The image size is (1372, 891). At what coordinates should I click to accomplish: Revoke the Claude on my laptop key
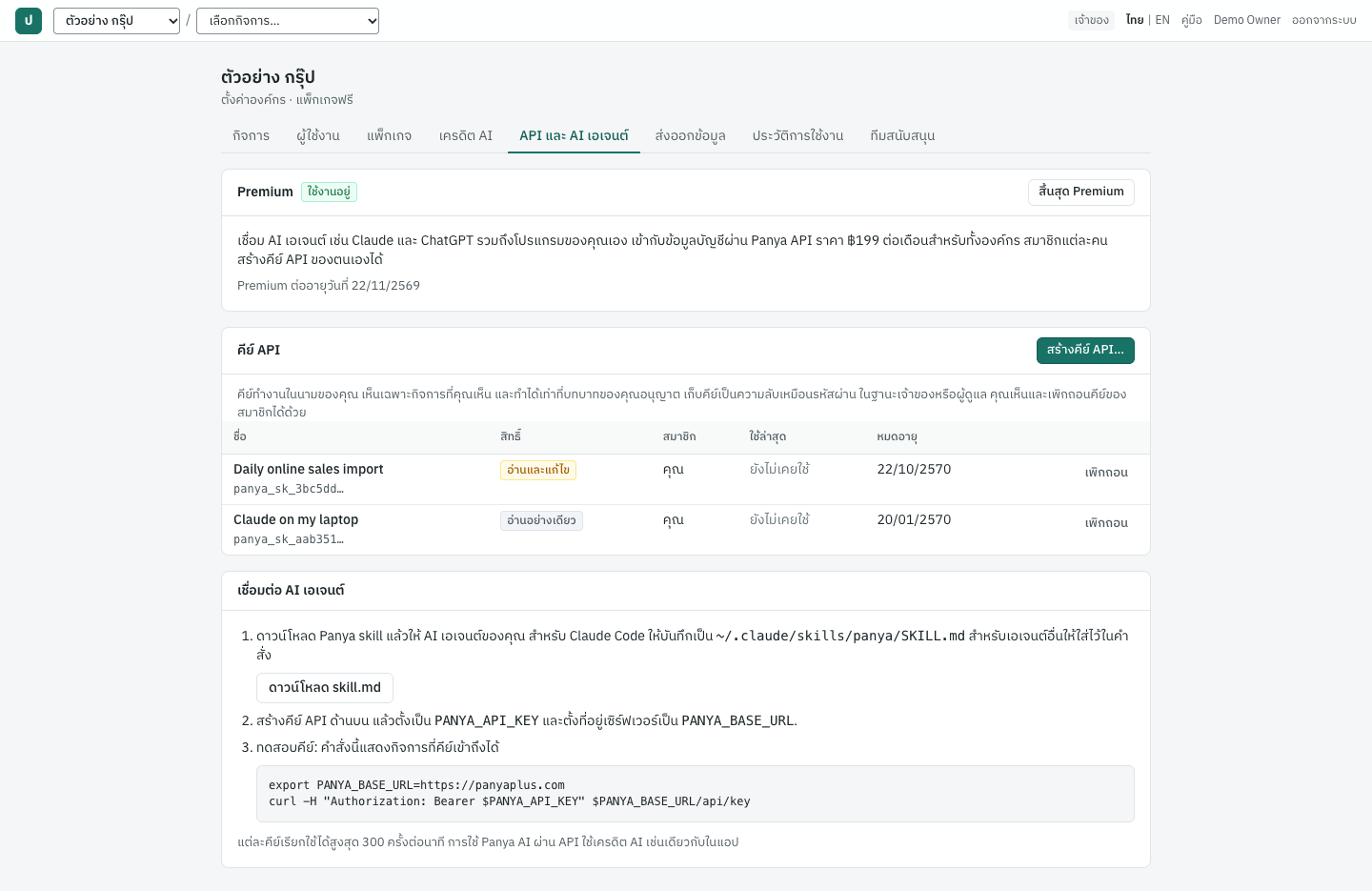click(1106, 523)
